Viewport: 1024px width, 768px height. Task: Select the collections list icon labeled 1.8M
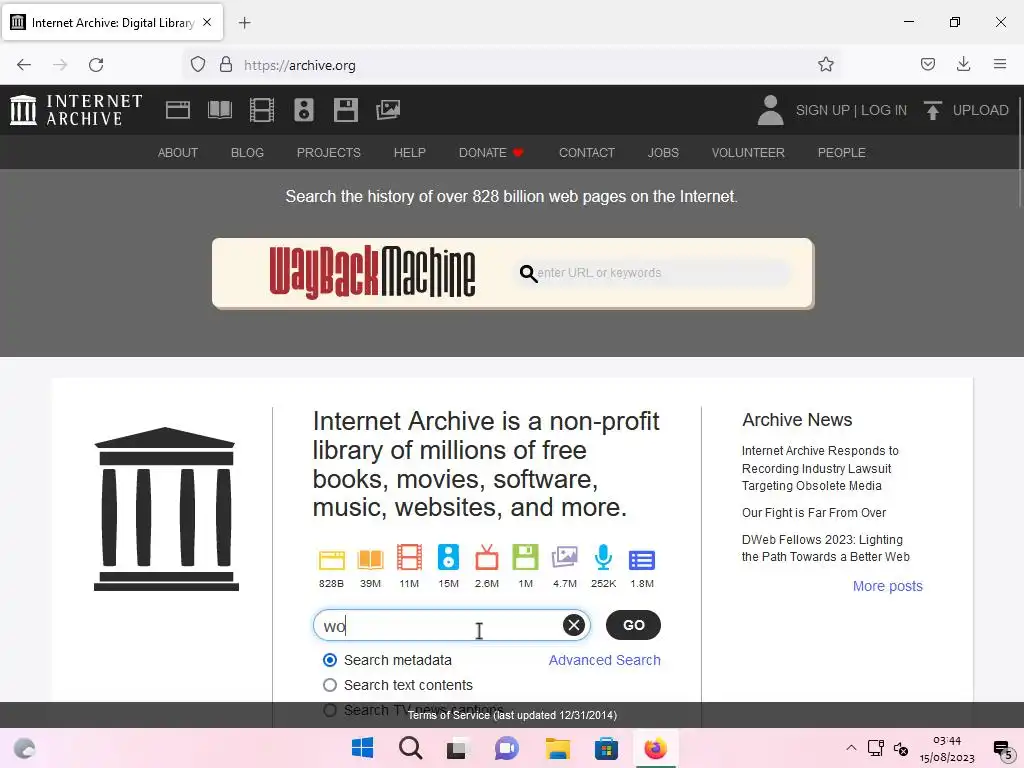pyautogui.click(x=642, y=560)
